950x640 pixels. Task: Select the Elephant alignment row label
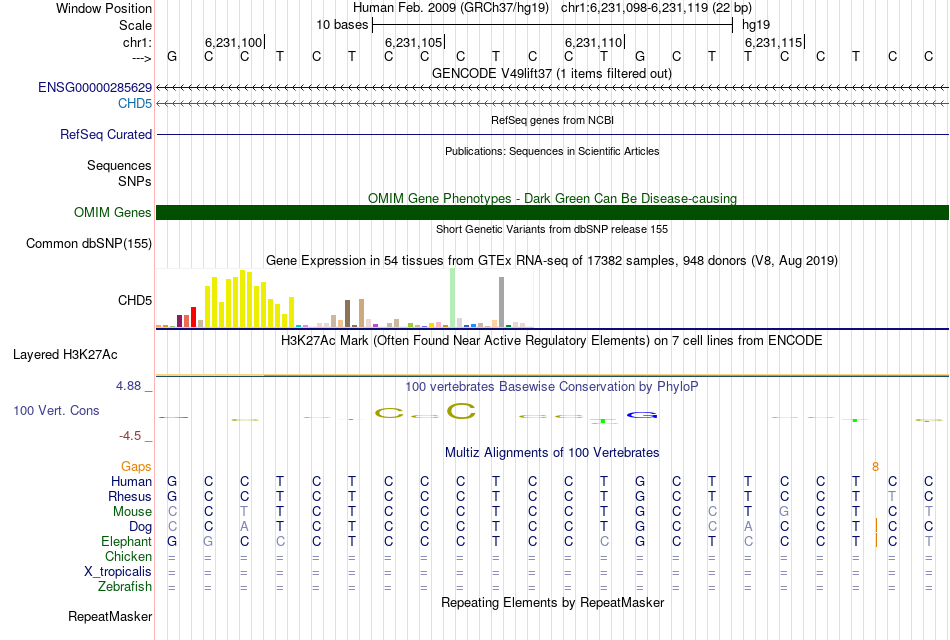[126, 542]
